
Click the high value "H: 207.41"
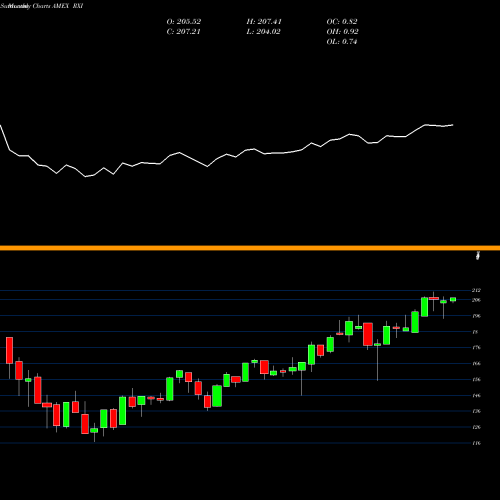point(264,22)
